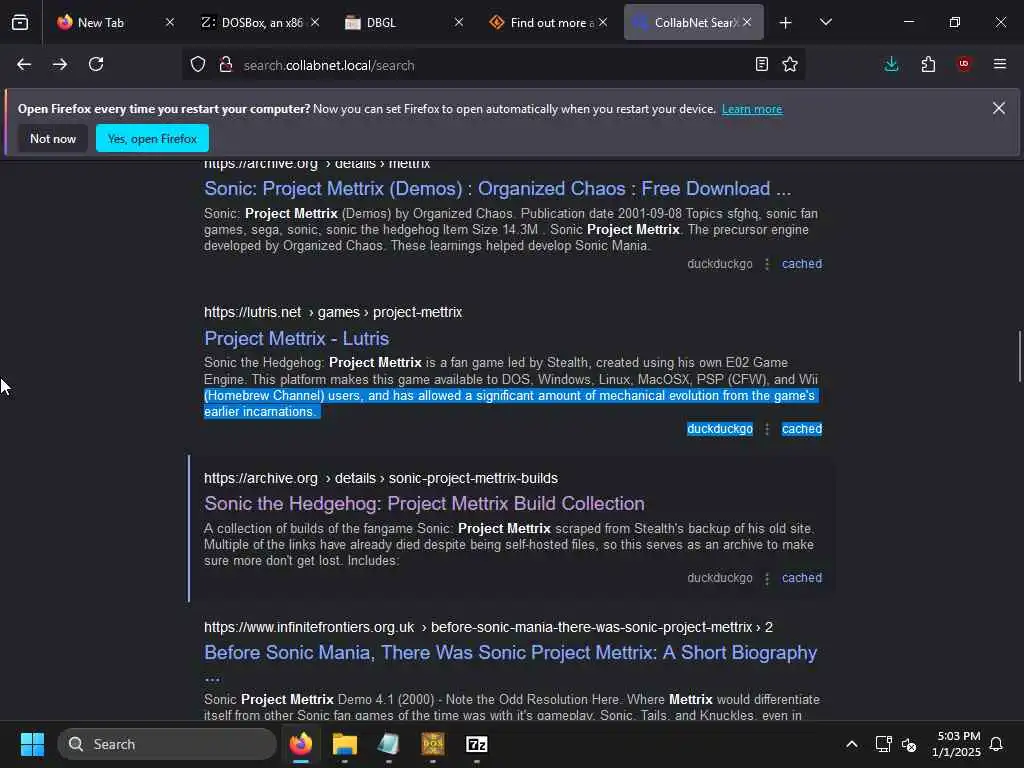
Task: Open tracking protection shield icon
Action: point(198,64)
